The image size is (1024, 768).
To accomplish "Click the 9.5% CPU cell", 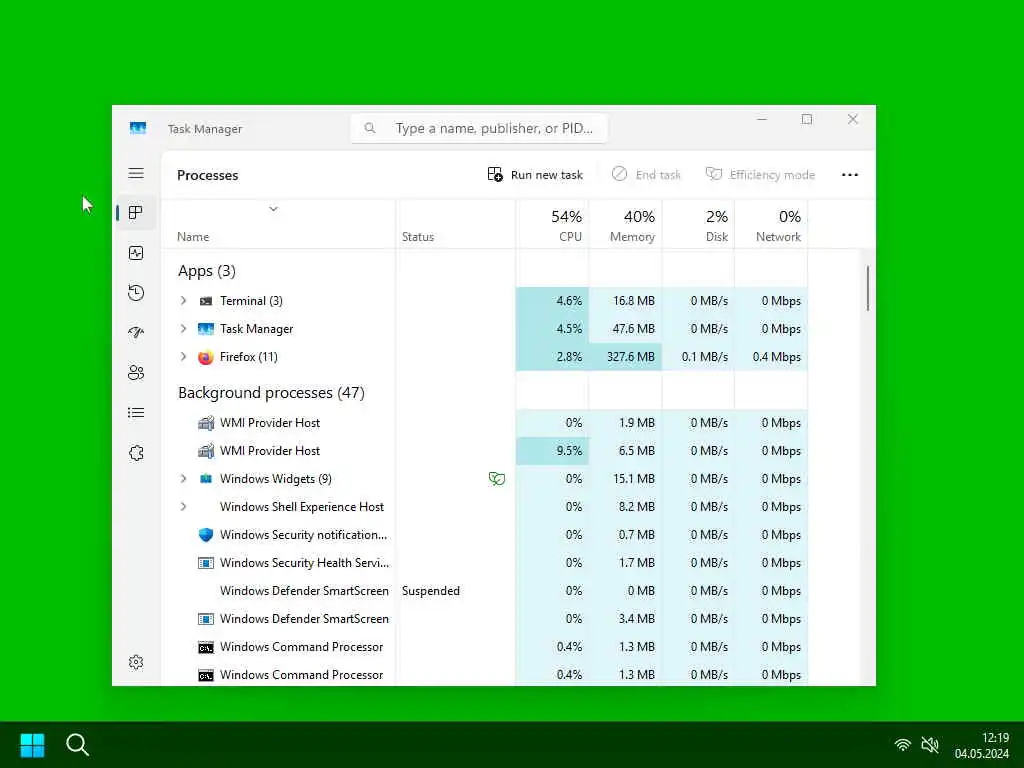I will [552, 451].
